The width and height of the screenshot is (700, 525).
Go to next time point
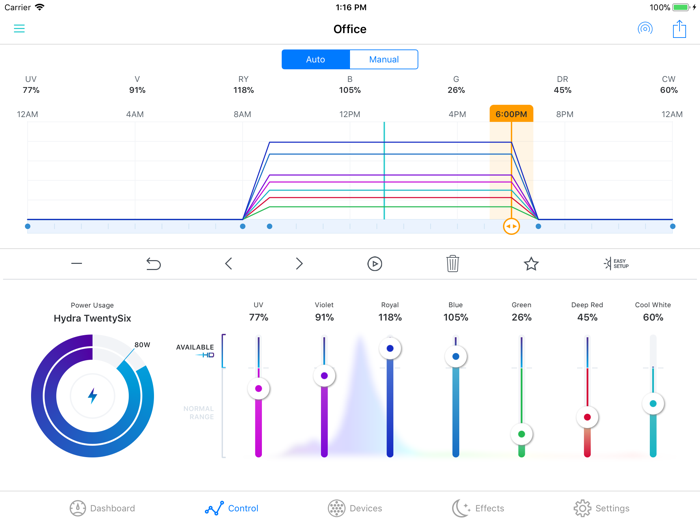tap(299, 264)
